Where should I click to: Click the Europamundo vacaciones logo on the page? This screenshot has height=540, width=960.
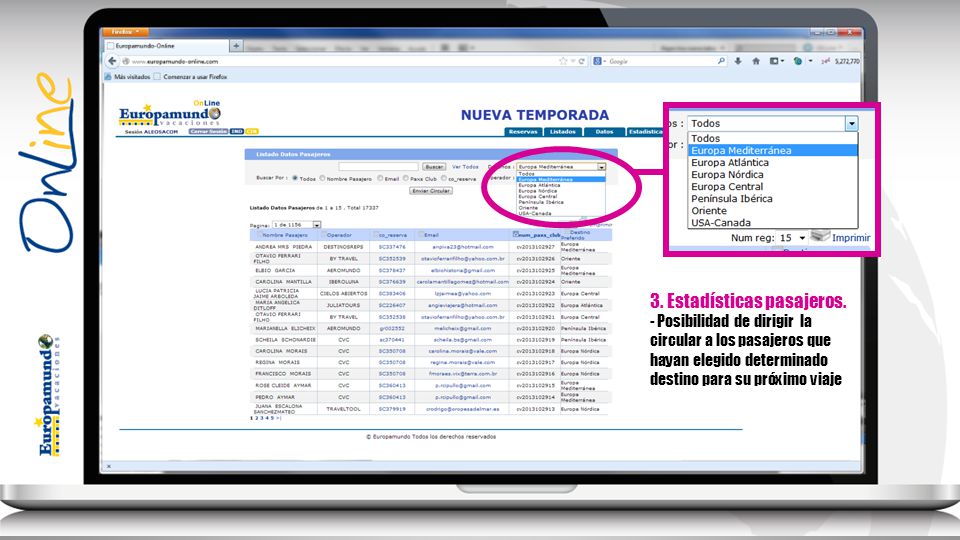(170, 114)
